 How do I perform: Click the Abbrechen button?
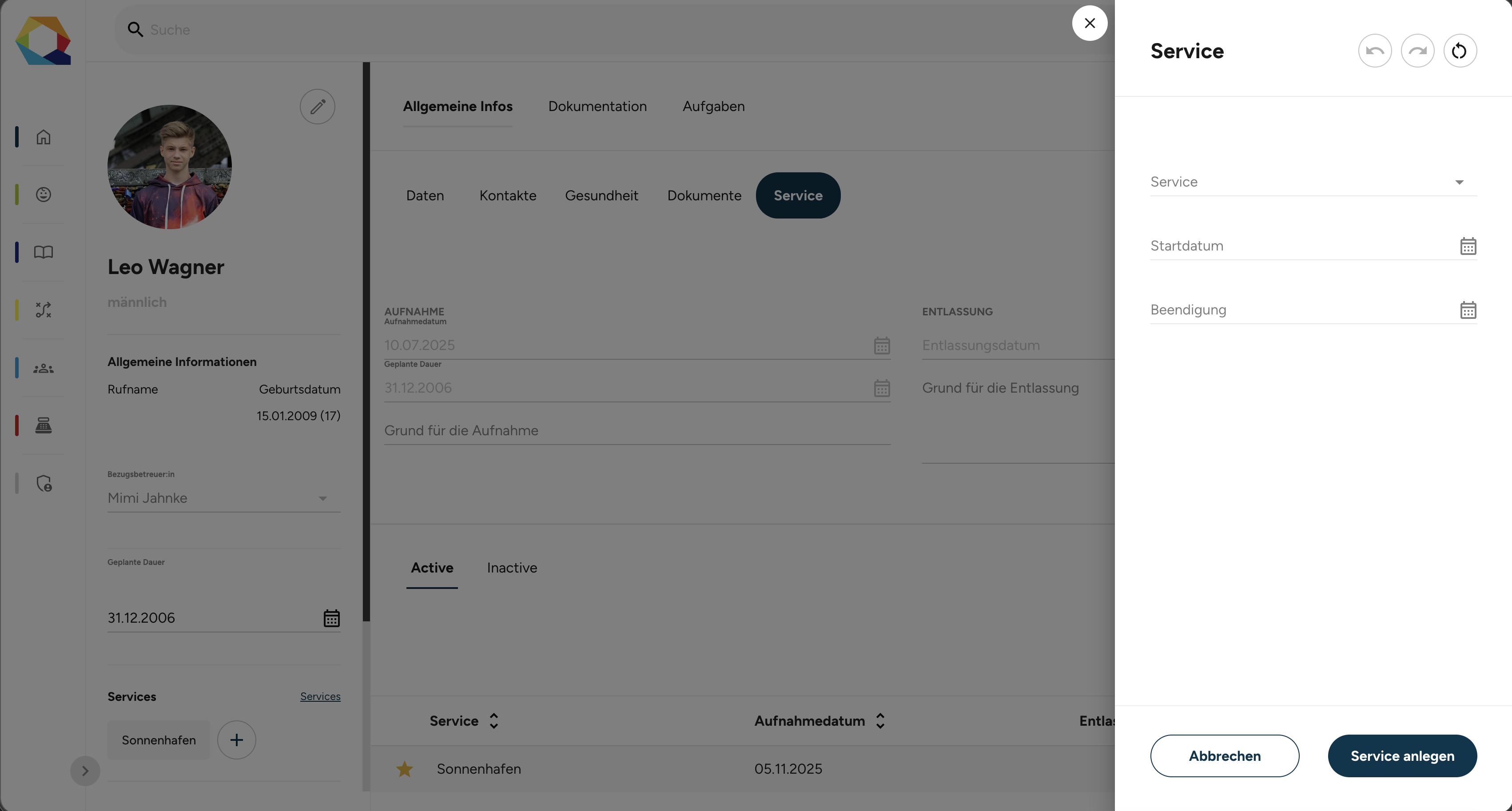(1225, 756)
